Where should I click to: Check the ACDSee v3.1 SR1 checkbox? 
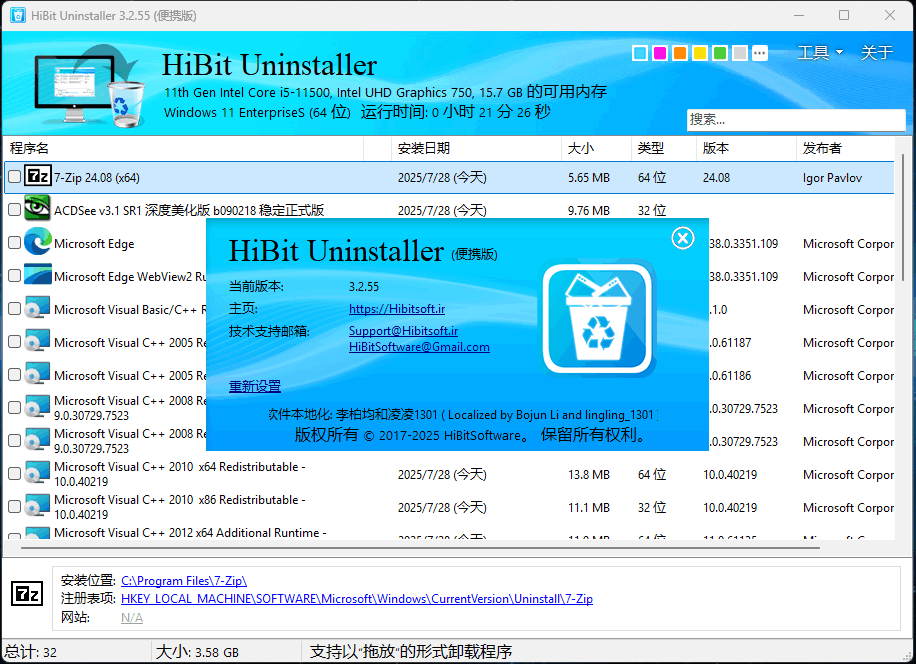coord(14,210)
